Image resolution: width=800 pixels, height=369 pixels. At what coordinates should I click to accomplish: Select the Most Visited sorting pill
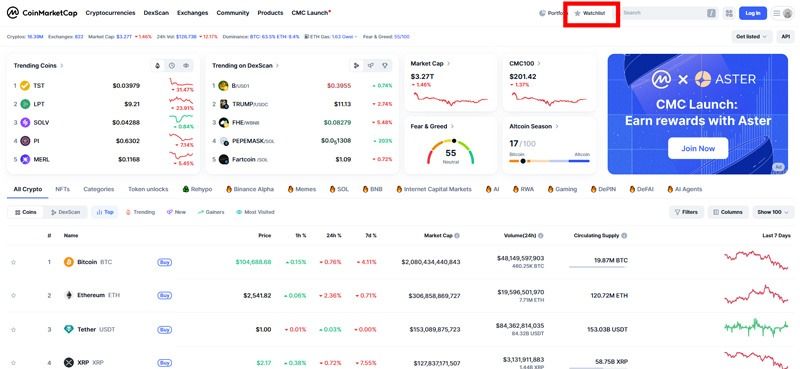pyautogui.click(x=255, y=212)
